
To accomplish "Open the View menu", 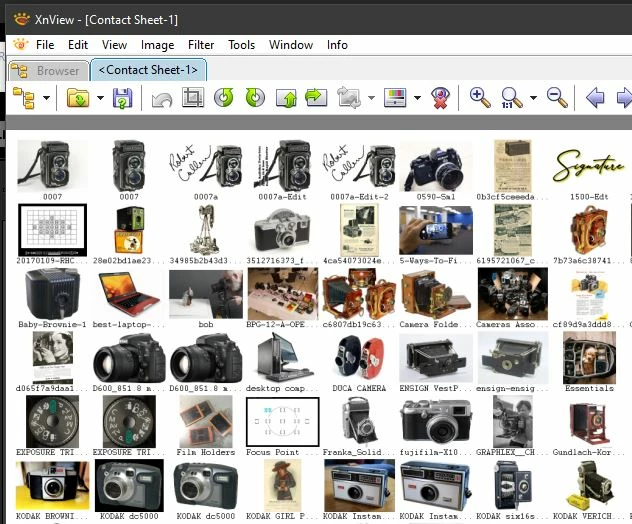I will [114, 45].
